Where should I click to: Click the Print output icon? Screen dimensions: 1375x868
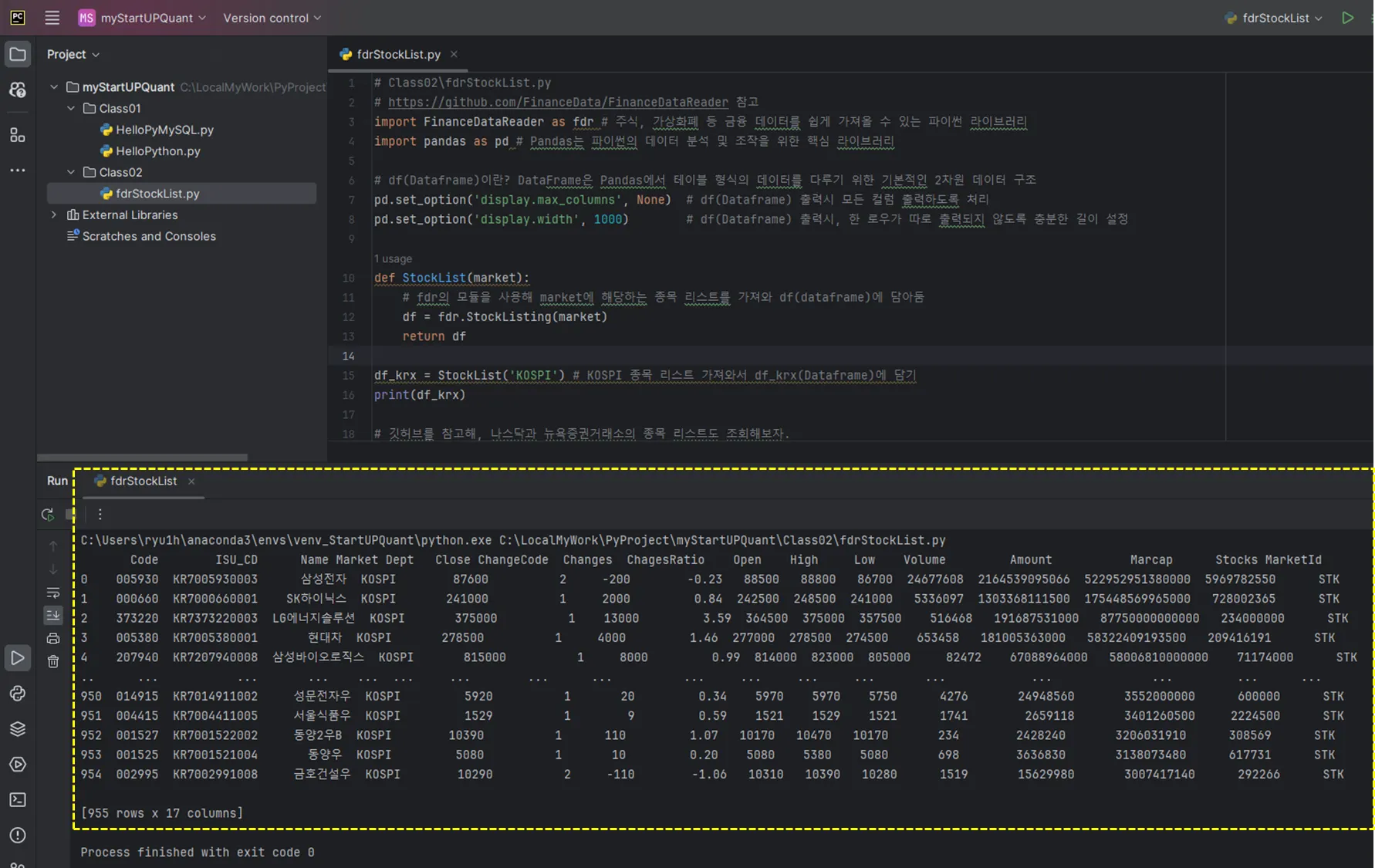[53, 638]
